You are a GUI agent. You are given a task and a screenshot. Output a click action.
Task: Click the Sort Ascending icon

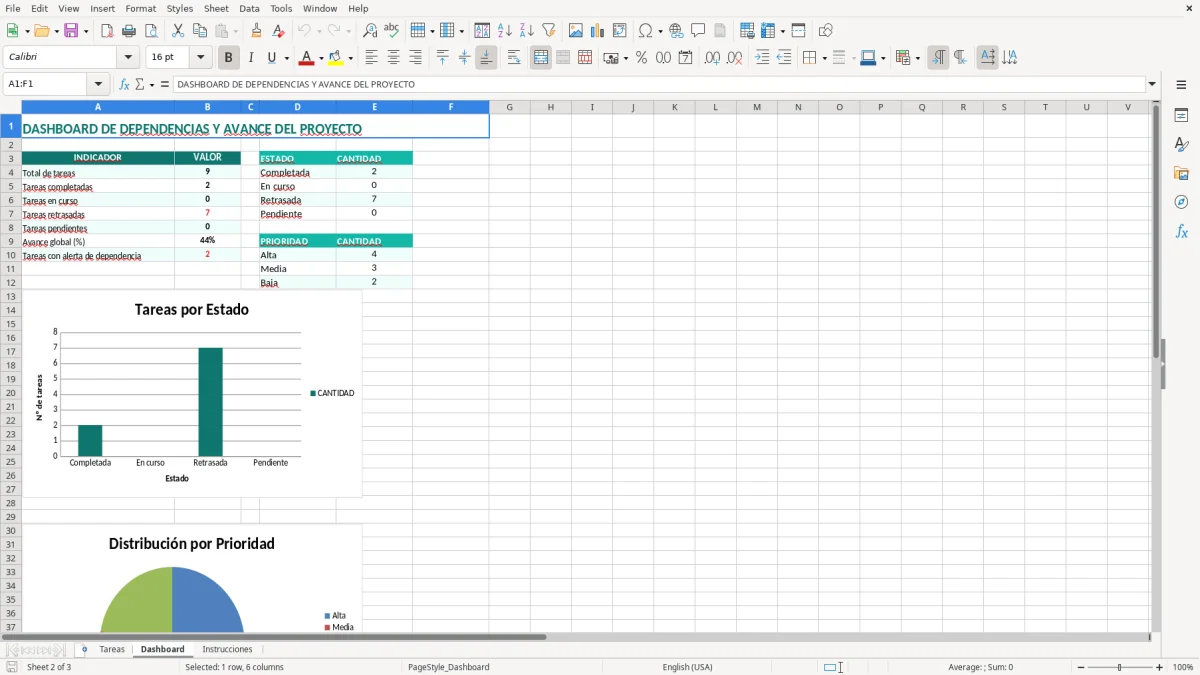tap(505, 31)
